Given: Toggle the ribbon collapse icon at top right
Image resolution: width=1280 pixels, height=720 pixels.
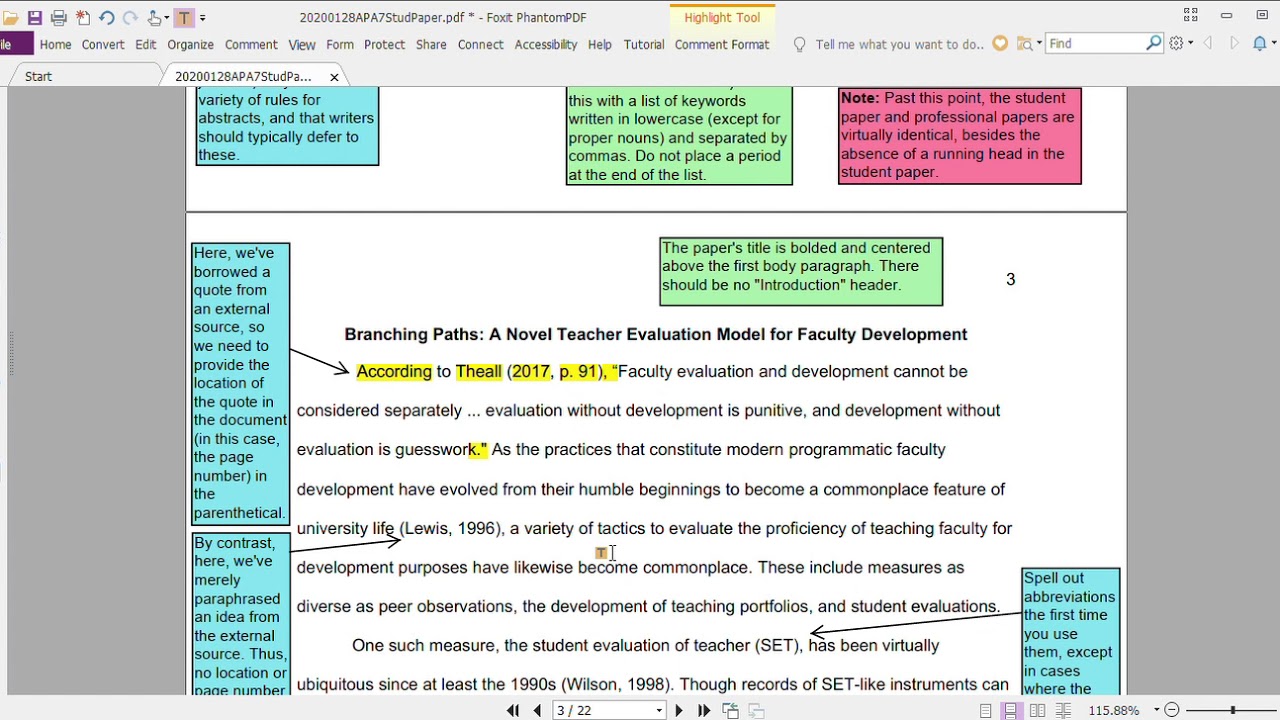Looking at the screenshot, I should [1190, 15].
